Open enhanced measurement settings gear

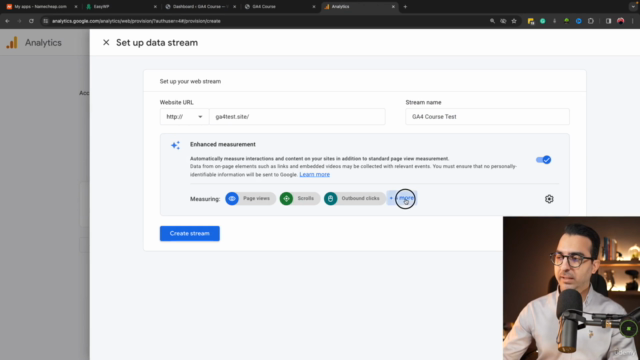(549, 199)
